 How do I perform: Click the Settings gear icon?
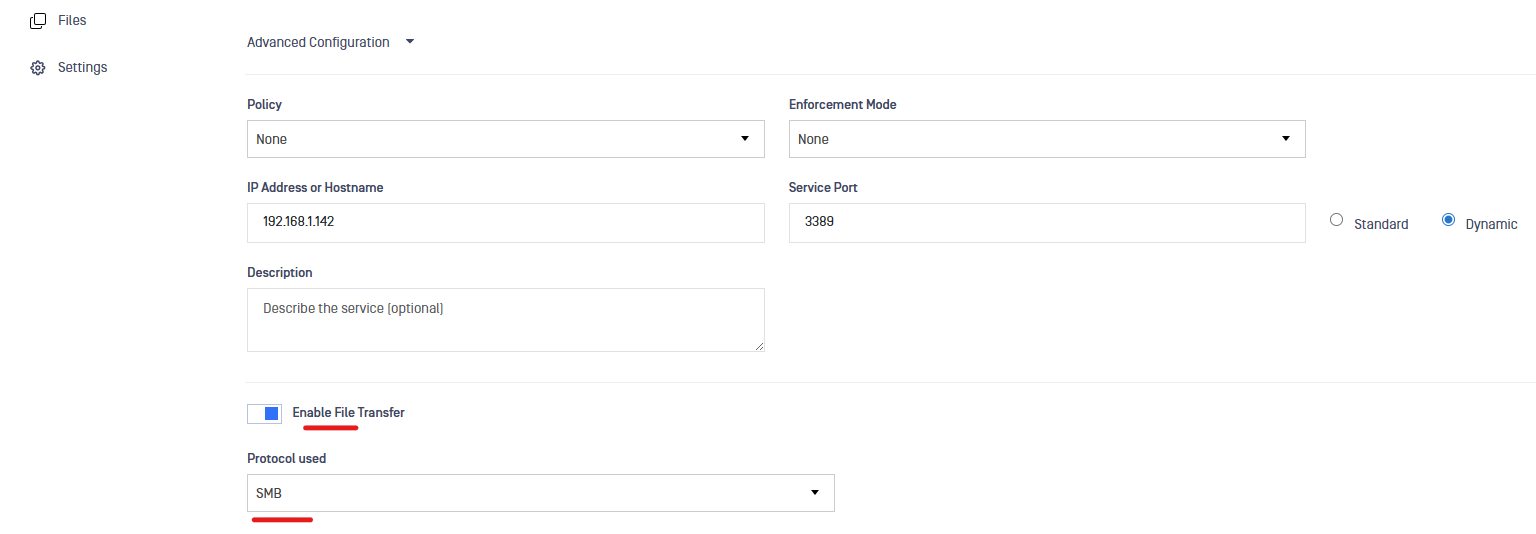click(38, 68)
